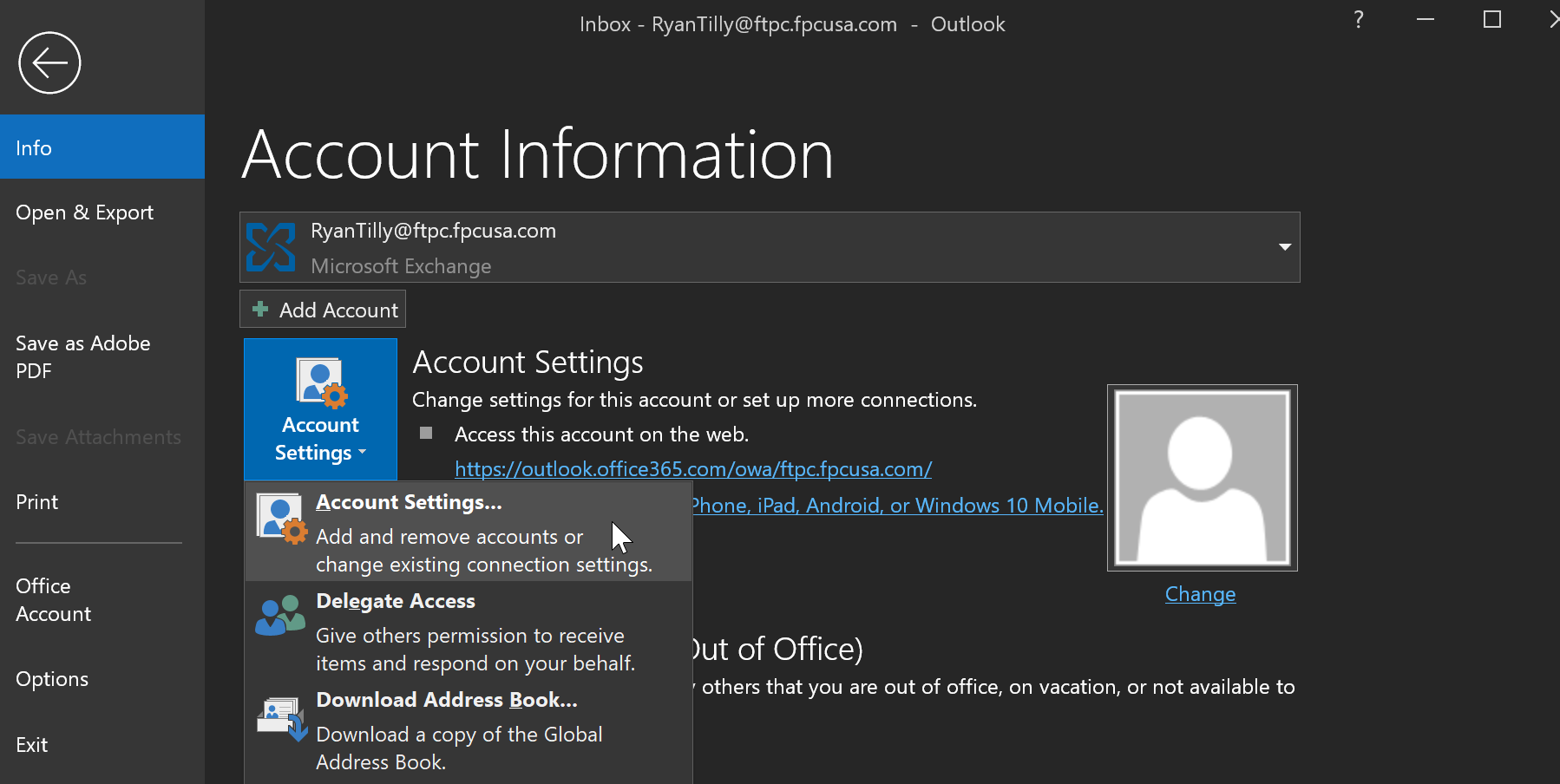Click the iPhone, iPad, Android mobile link
The width and height of the screenshot is (1560, 784).
click(898, 506)
